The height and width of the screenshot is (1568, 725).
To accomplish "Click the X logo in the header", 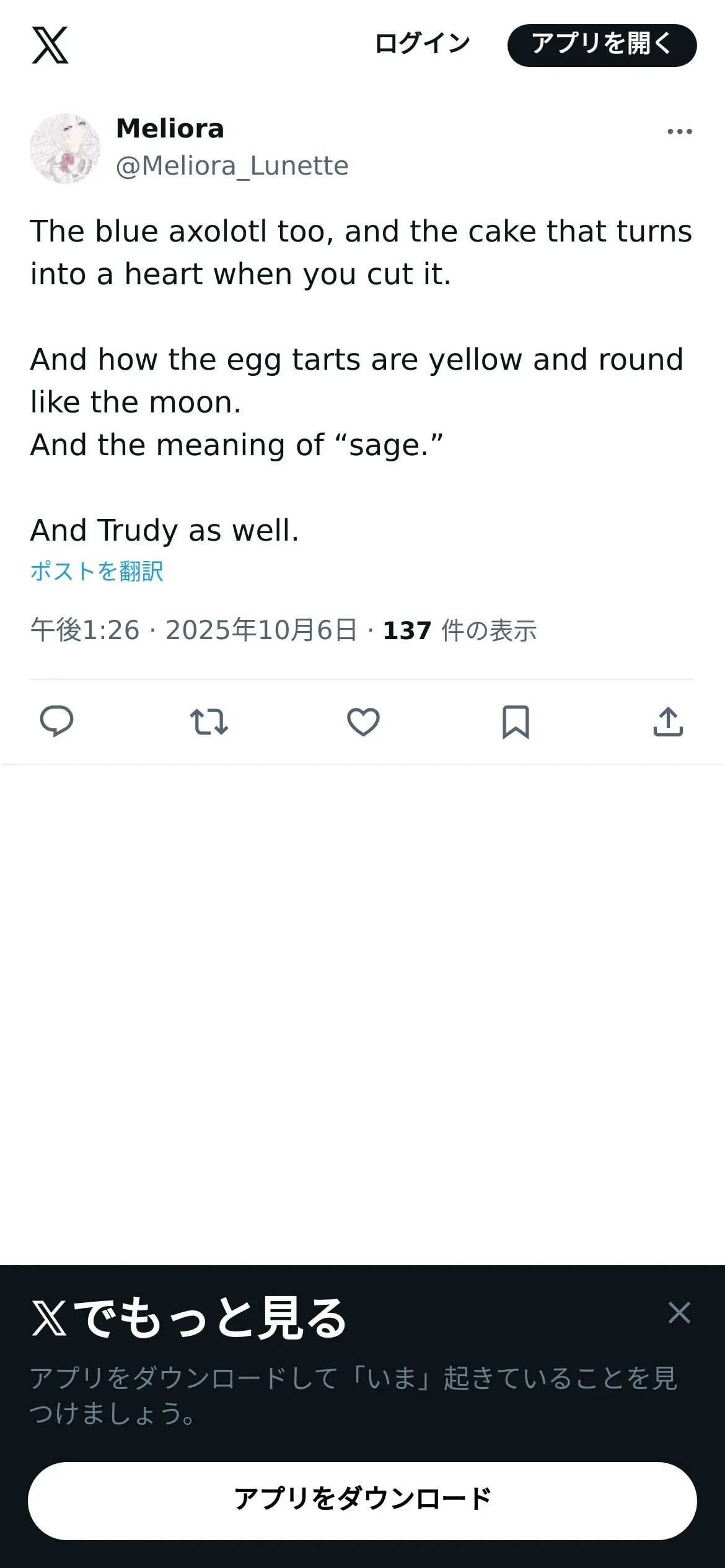I will point(50,45).
